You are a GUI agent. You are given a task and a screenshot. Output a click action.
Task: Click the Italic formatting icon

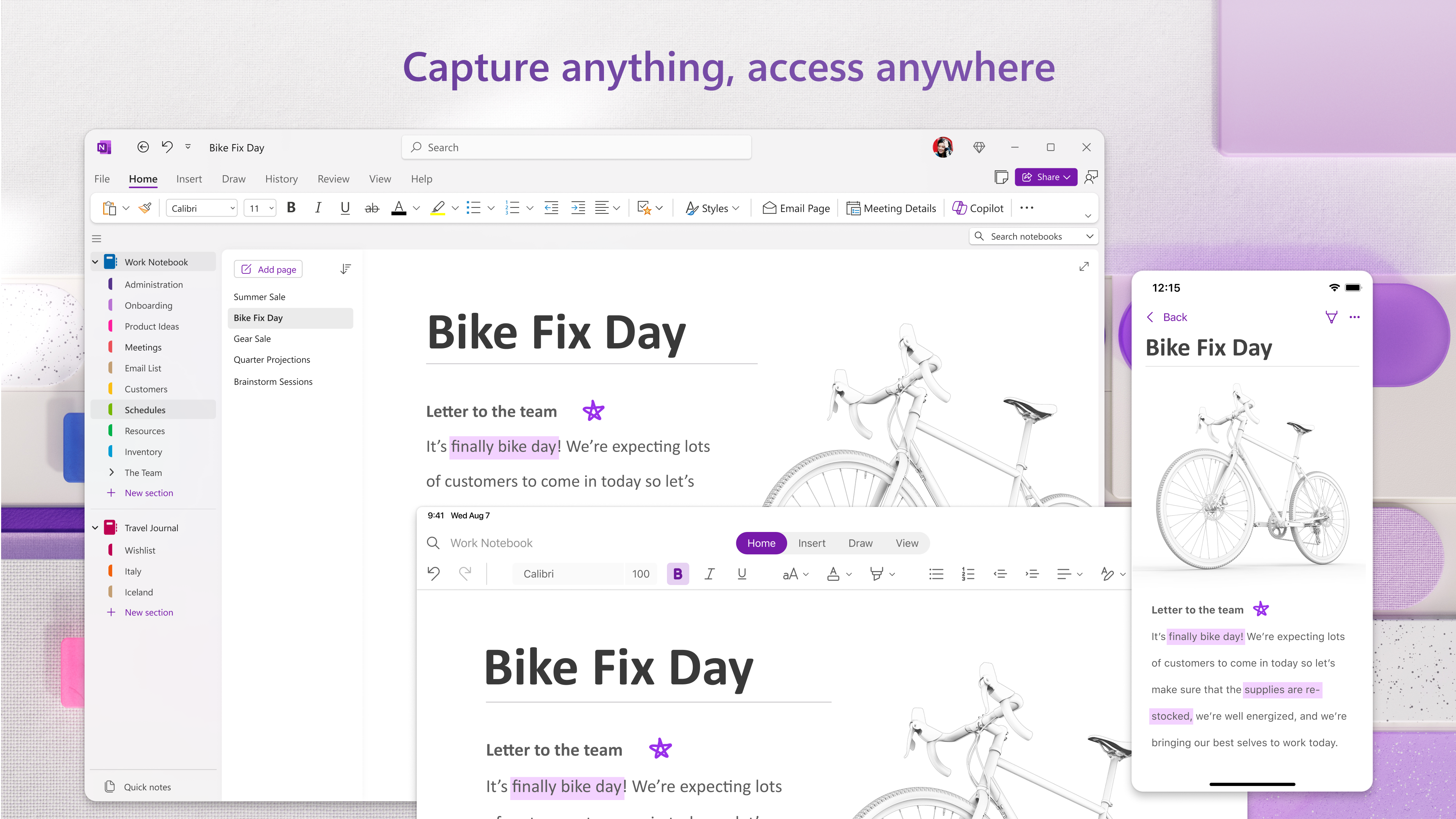click(x=318, y=208)
